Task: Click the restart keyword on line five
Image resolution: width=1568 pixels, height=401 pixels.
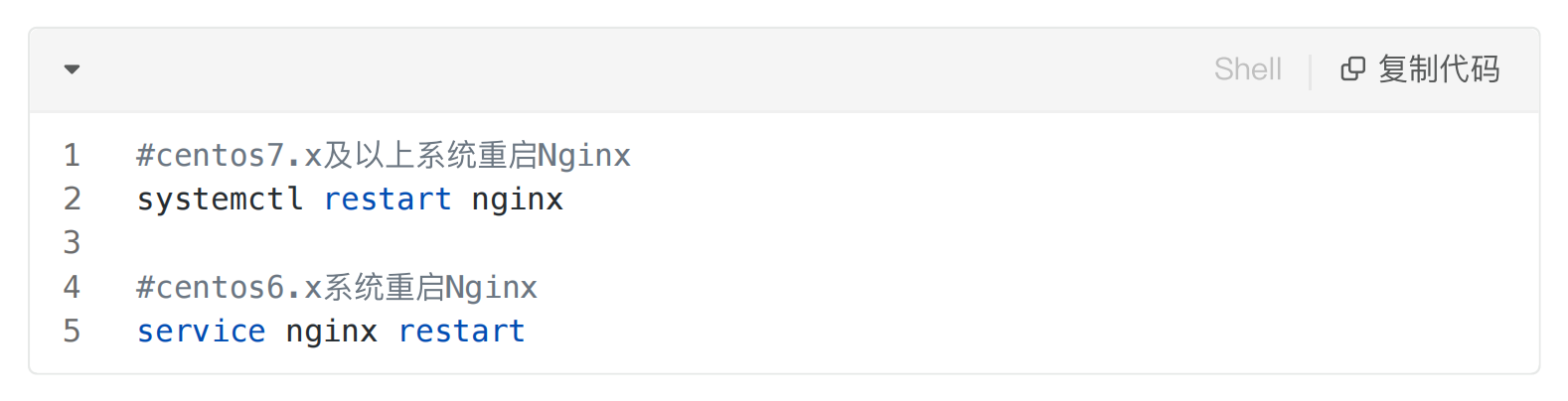Action: click(x=462, y=331)
